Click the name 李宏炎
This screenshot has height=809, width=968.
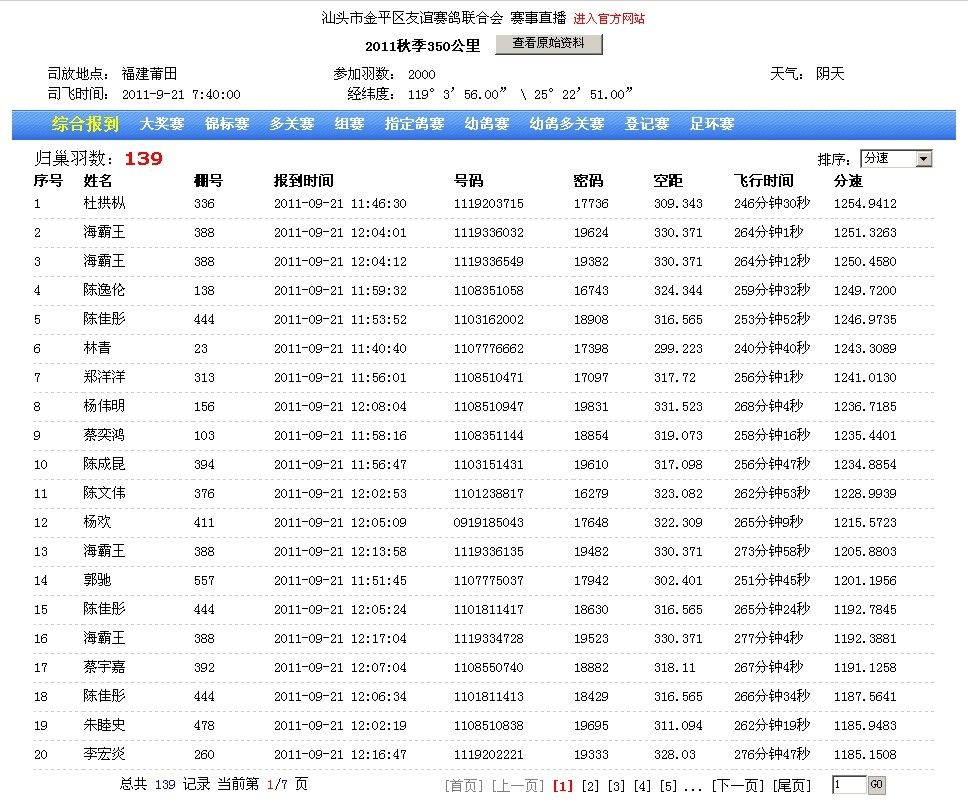coord(104,755)
